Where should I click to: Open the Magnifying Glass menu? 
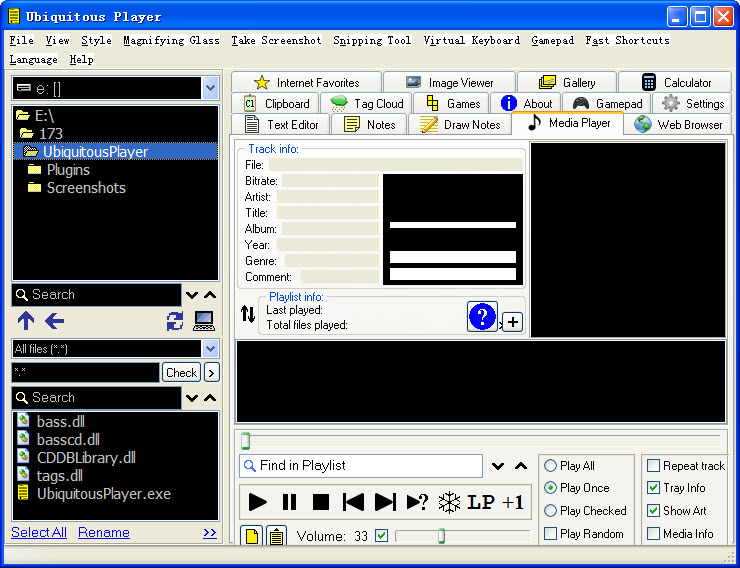(171, 41)
